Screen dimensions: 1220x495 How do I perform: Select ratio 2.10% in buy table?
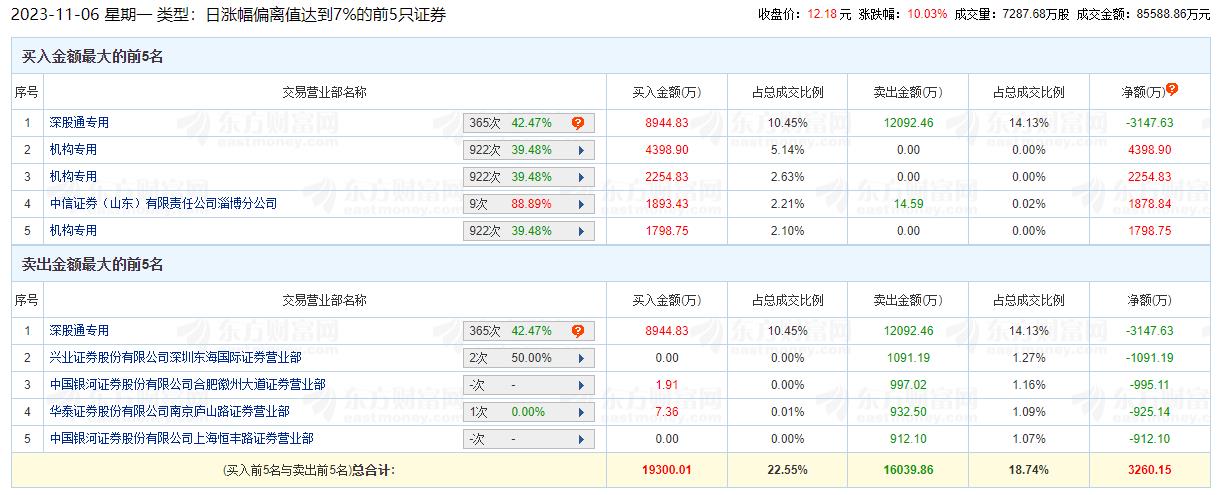coord(787,231)
